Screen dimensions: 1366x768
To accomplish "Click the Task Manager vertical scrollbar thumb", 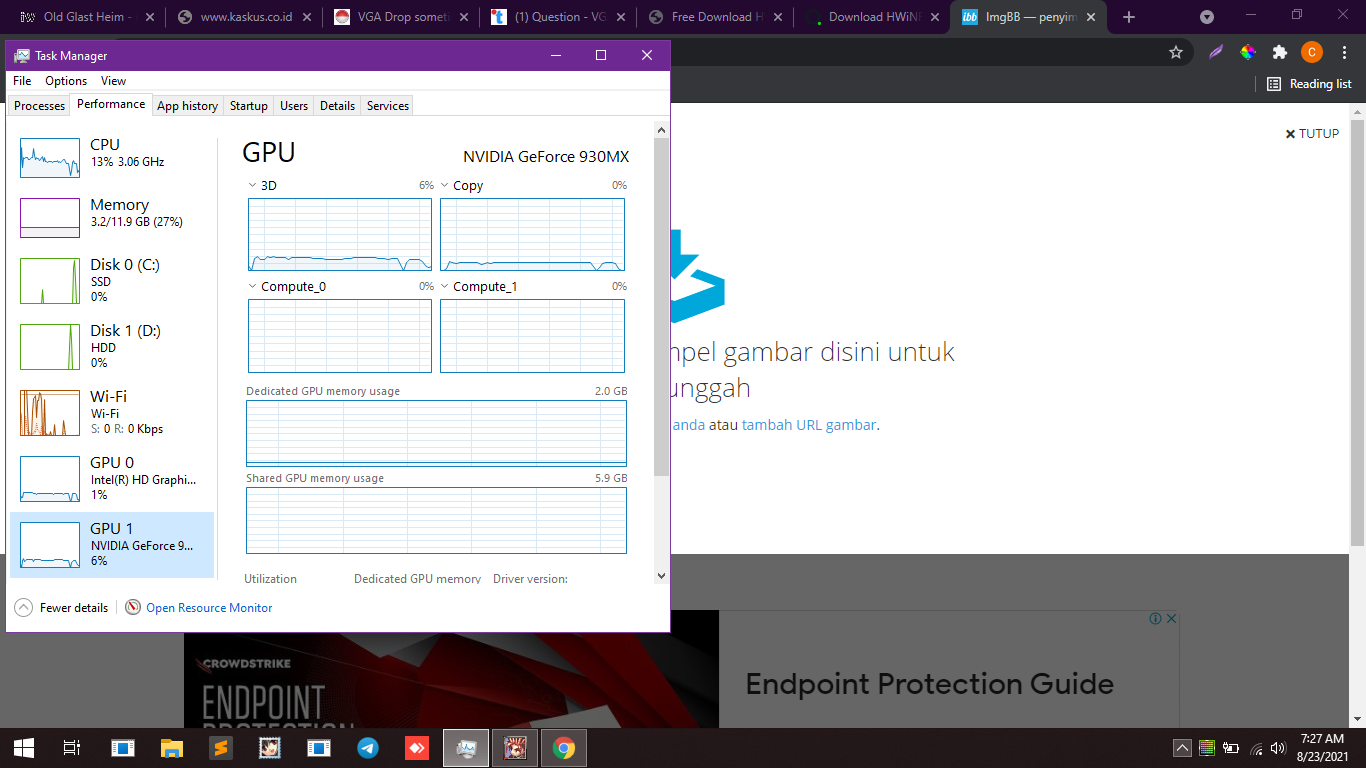I will 661,307.
